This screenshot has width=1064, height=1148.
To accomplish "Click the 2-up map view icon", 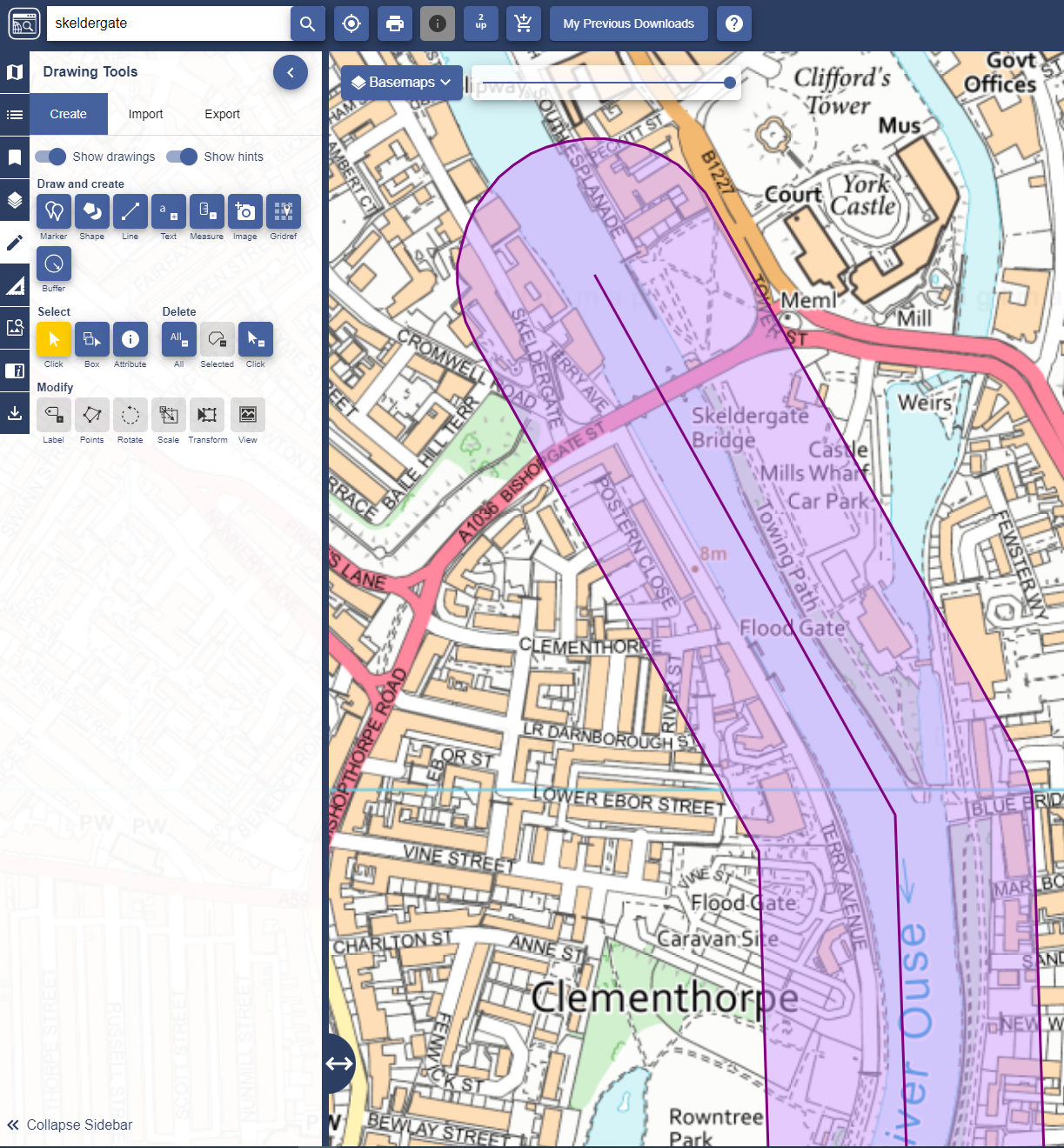I will tap(481, 23).
